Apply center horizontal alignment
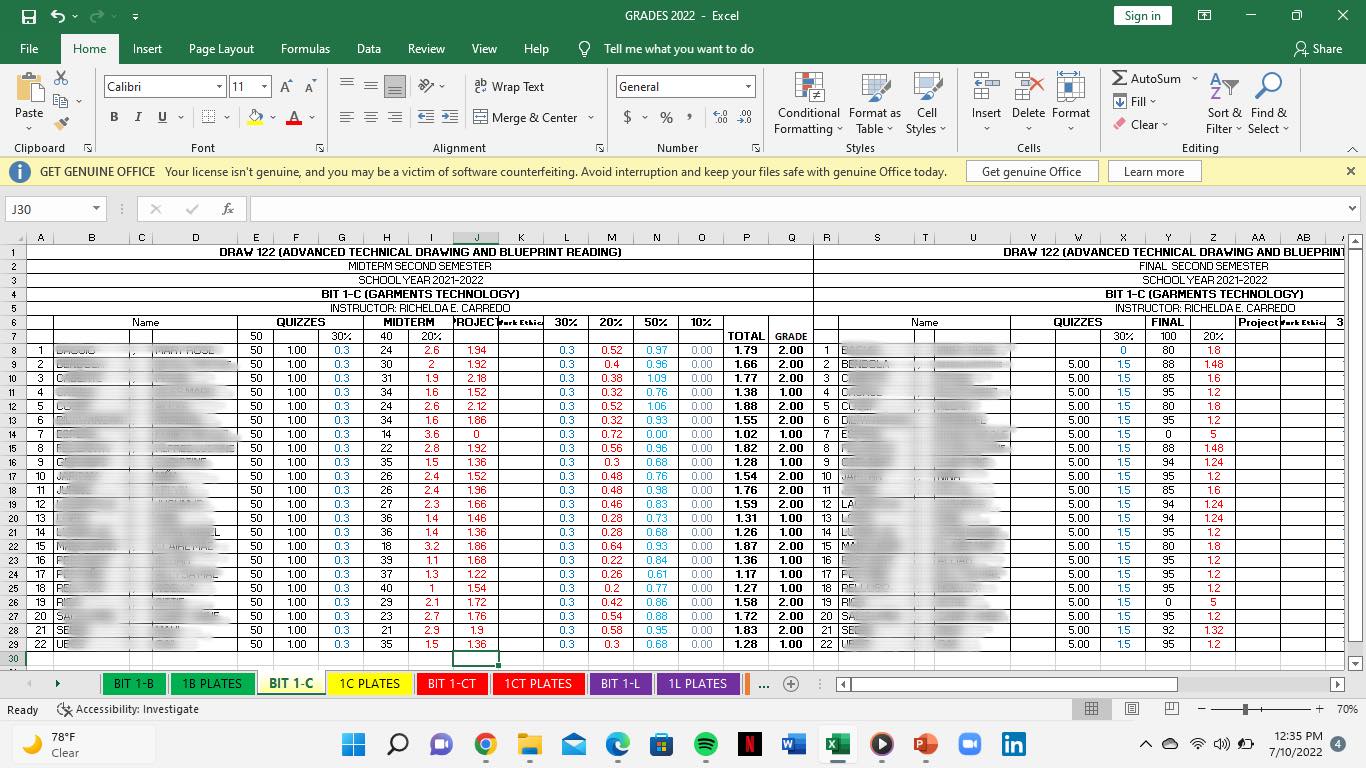 click(x=371, y=117)
